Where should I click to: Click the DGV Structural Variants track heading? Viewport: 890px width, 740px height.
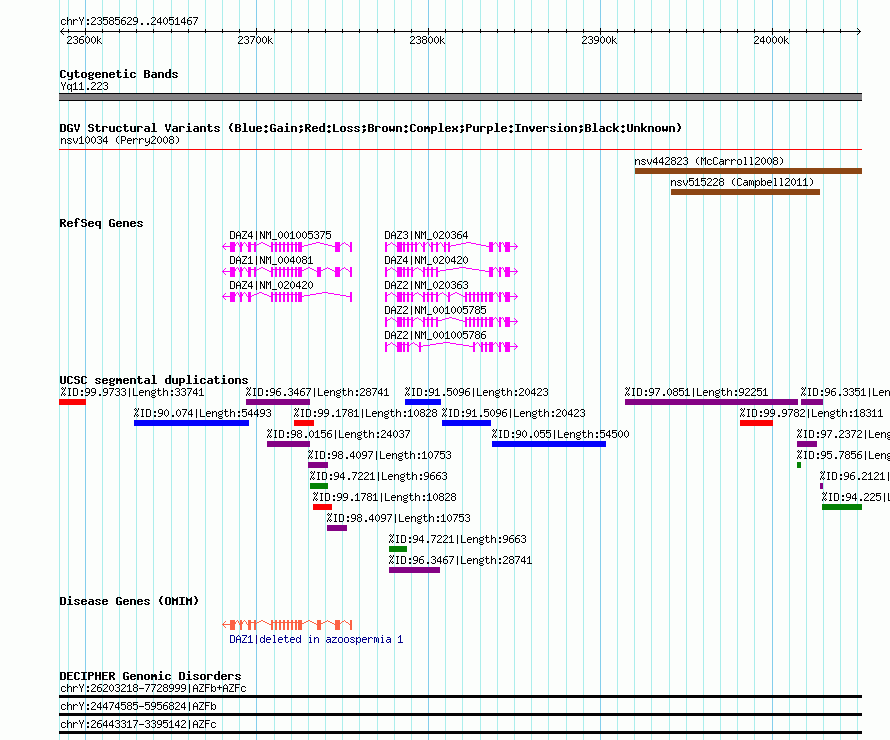(x=371, y=128)
